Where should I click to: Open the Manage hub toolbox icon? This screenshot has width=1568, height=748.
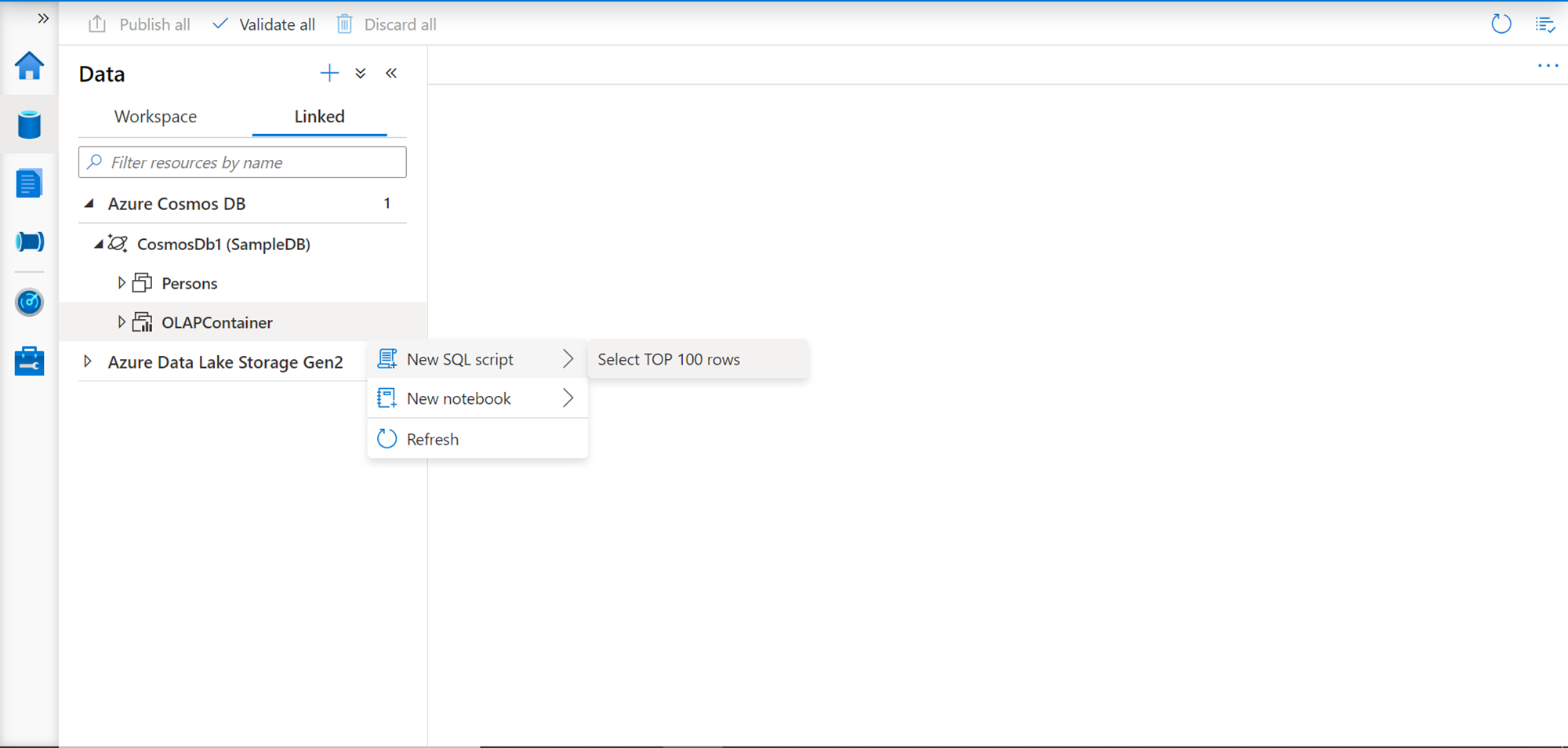[29, 361]
